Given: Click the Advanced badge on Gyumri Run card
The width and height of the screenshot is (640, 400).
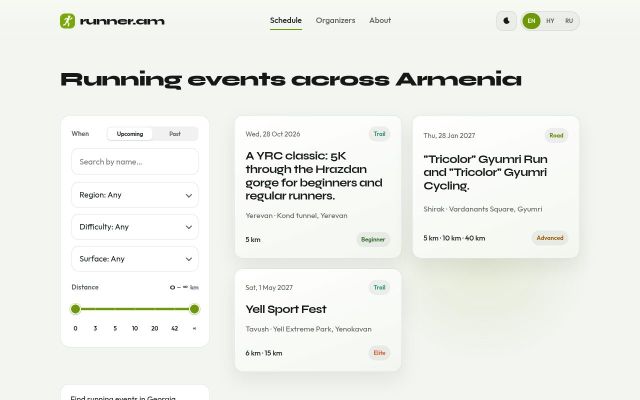Looking at the screenshot, I should [x=550, y=238].
